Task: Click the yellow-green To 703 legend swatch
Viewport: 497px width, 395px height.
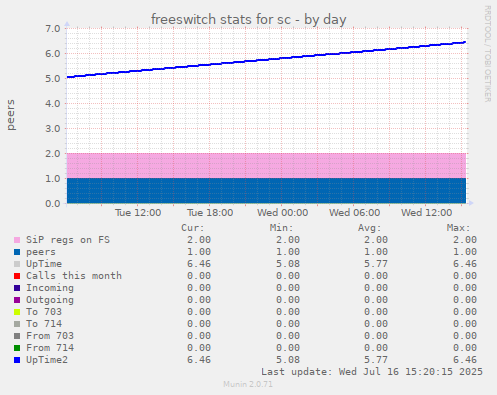Action: tap(17, 312)
